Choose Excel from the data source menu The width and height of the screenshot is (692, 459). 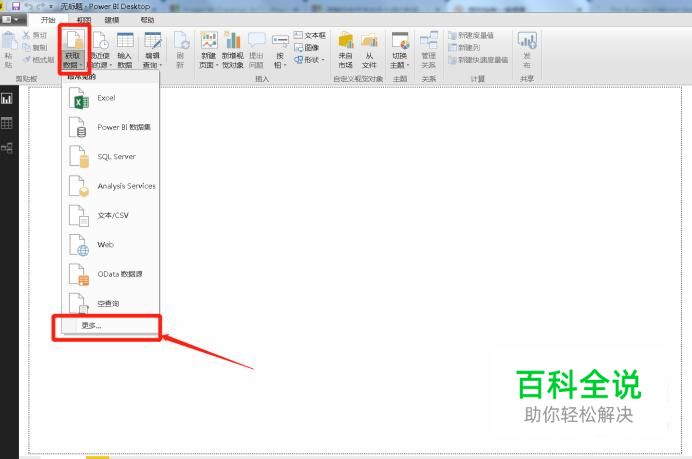pos(110,98)
